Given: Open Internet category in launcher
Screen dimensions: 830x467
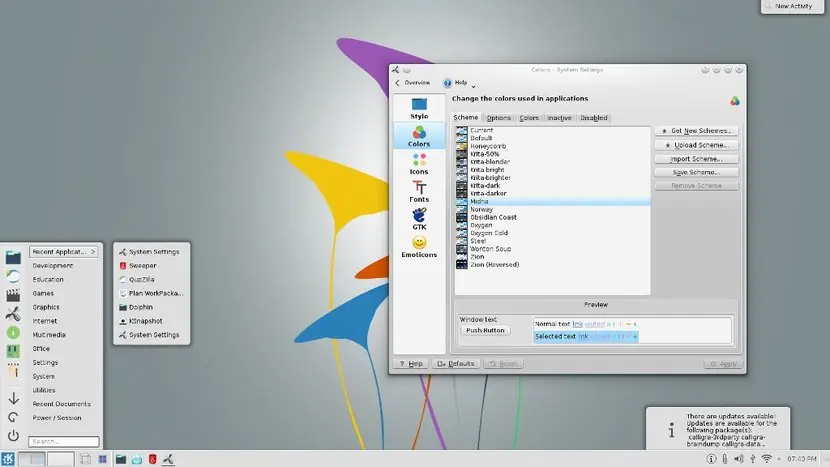Looking at the screenshot, I should 45,321.
